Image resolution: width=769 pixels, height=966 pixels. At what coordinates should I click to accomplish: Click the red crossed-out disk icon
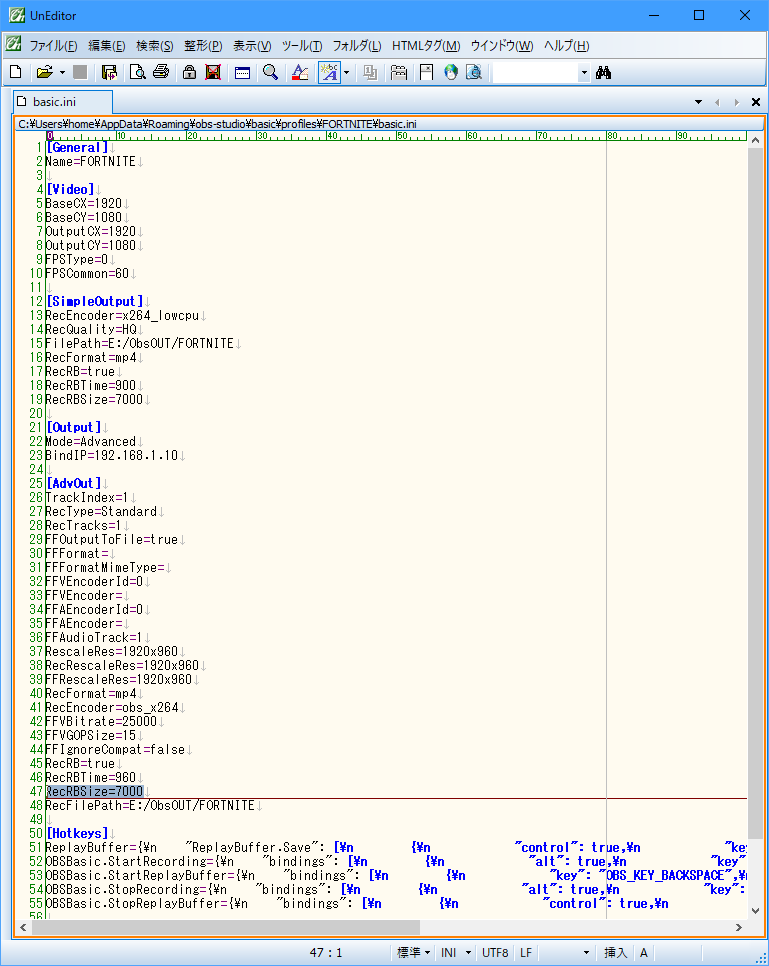(213, 72)
